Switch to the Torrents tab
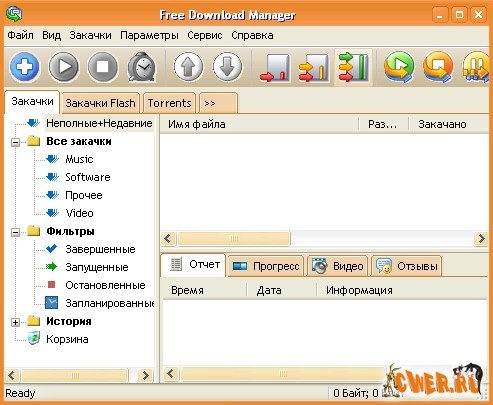 click(x=169, y=103)
